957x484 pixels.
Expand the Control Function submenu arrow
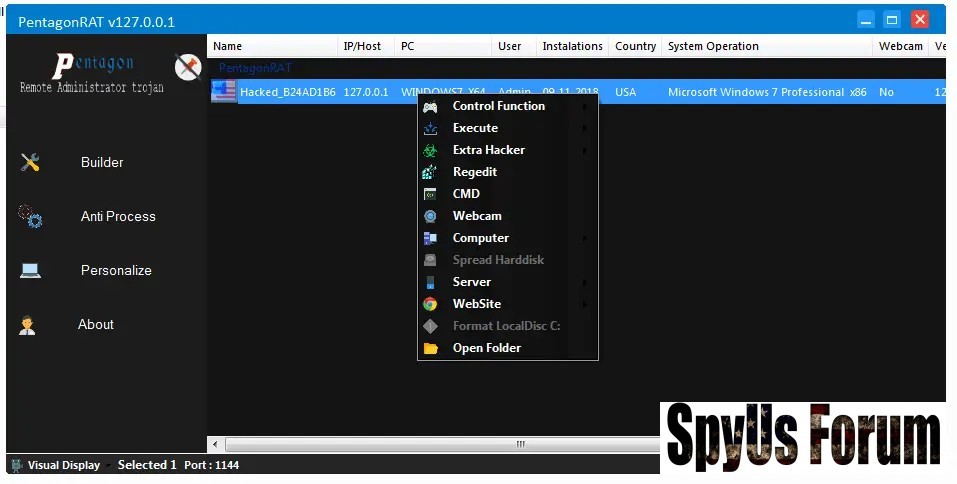coord(585,107)
